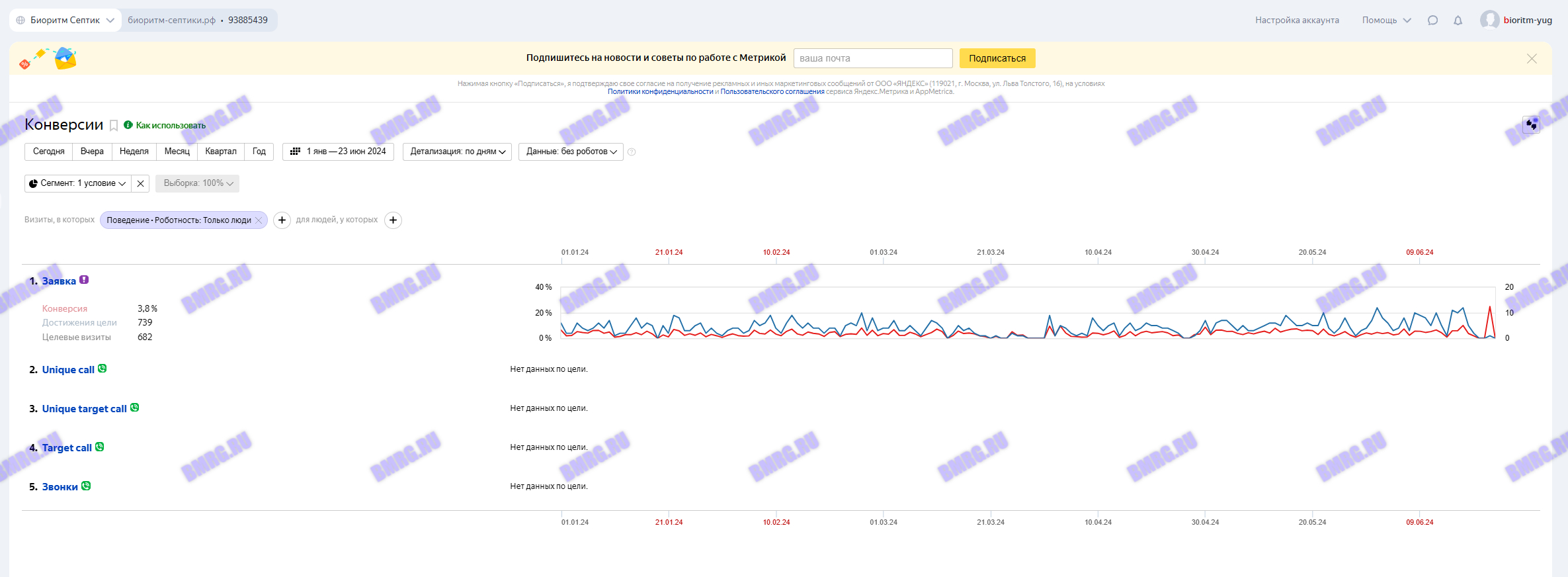The height and width of the screenshot is (577, 1568).
Task: Switch to the Квартал period tab
Action: coord(220,152)
